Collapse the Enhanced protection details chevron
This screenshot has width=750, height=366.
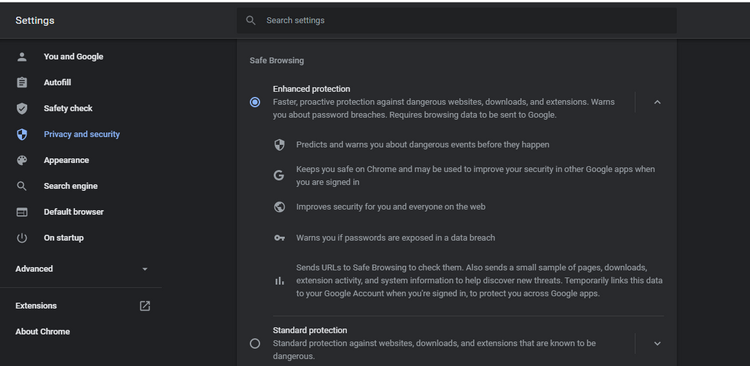pyautogui.click(x=657, y=102)
